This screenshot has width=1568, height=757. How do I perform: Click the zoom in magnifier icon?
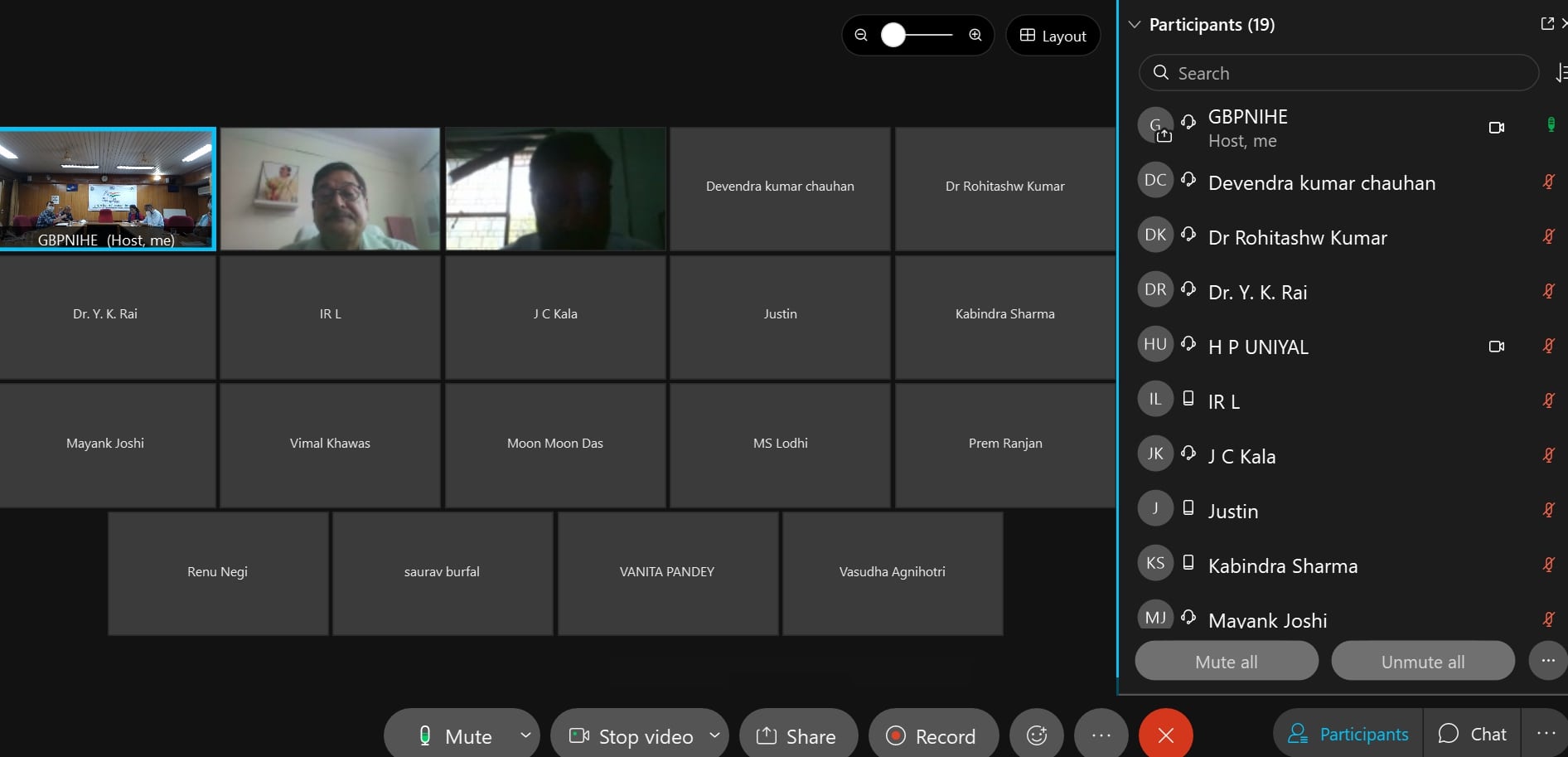[x=975, y=35]
